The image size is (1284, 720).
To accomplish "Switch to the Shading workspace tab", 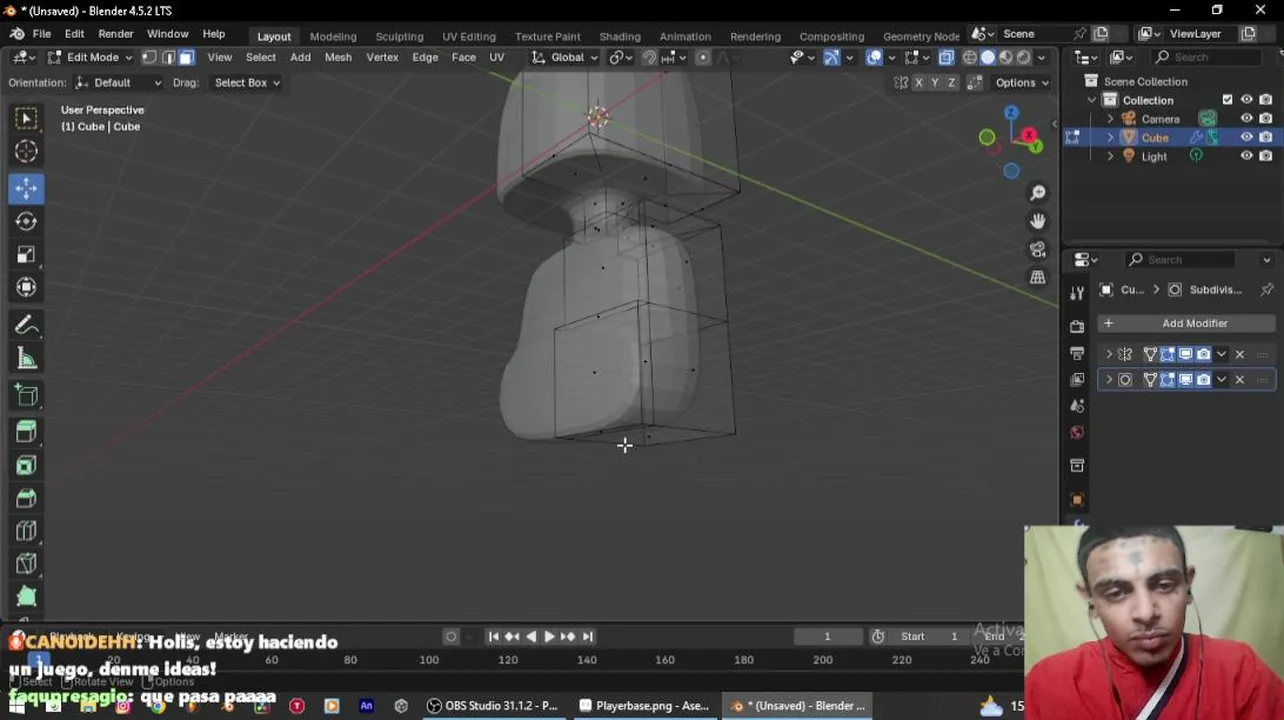I will pos(620,36).
